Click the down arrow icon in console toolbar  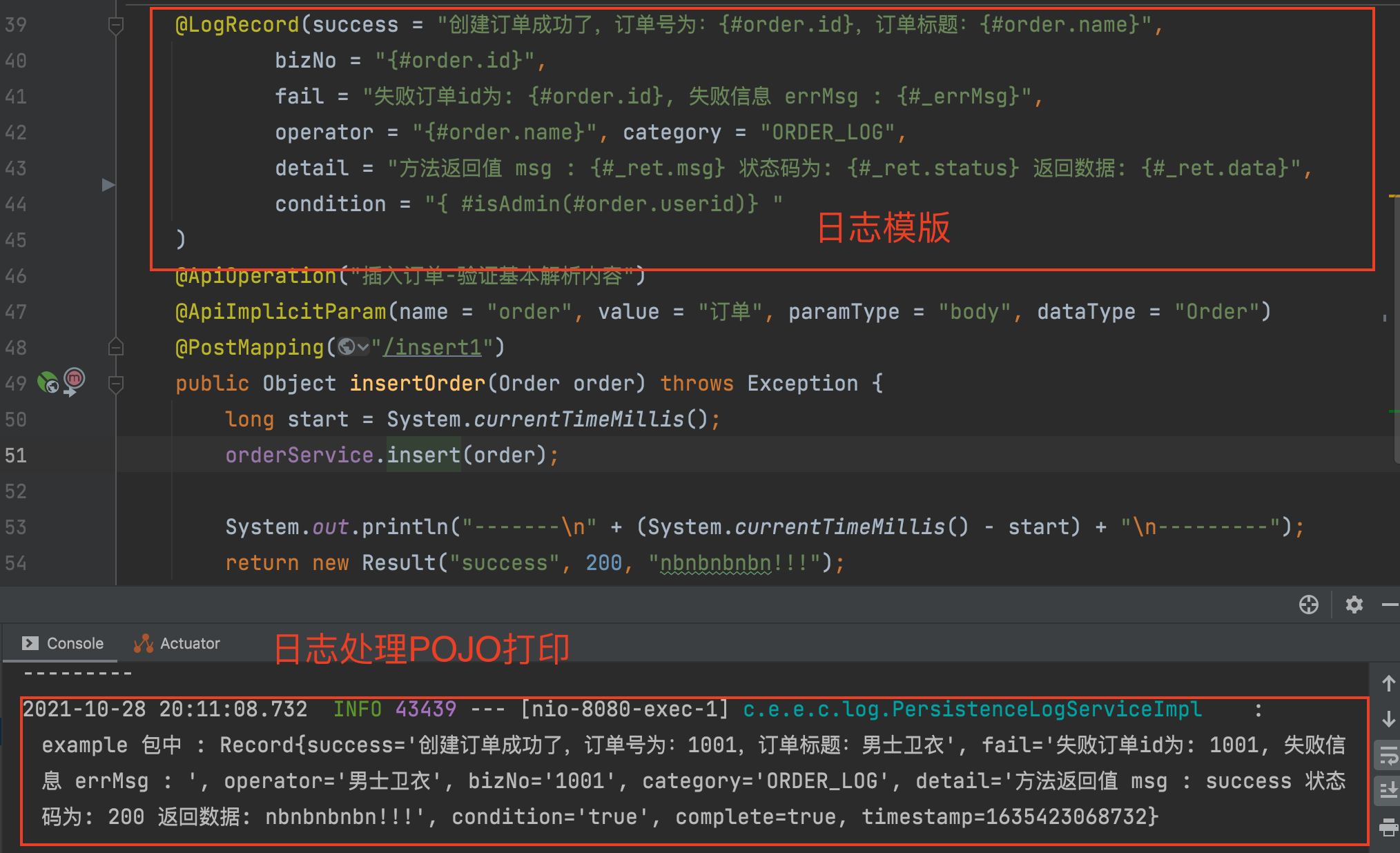[1388, 719]
